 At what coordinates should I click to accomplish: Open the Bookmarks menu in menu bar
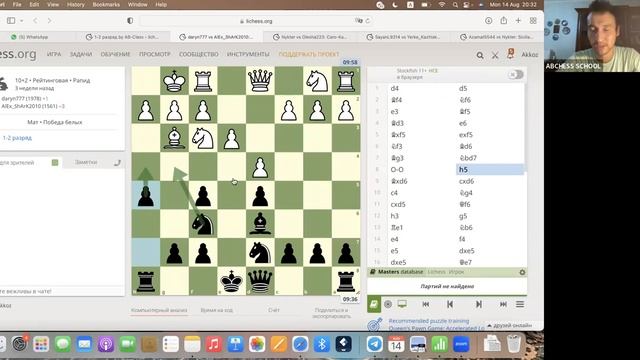106,4
